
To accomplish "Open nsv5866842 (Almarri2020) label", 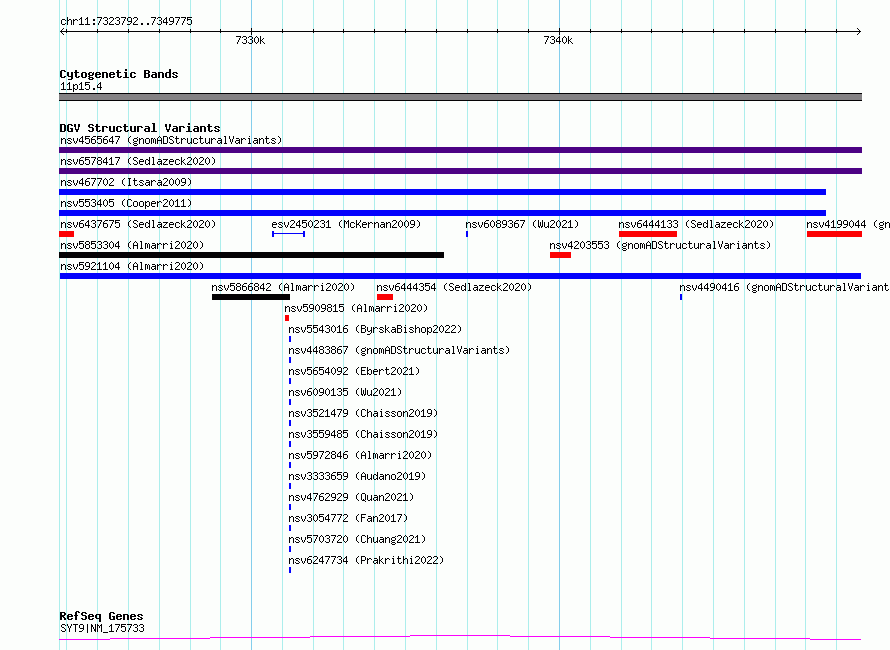I will [x=283, y=287].
